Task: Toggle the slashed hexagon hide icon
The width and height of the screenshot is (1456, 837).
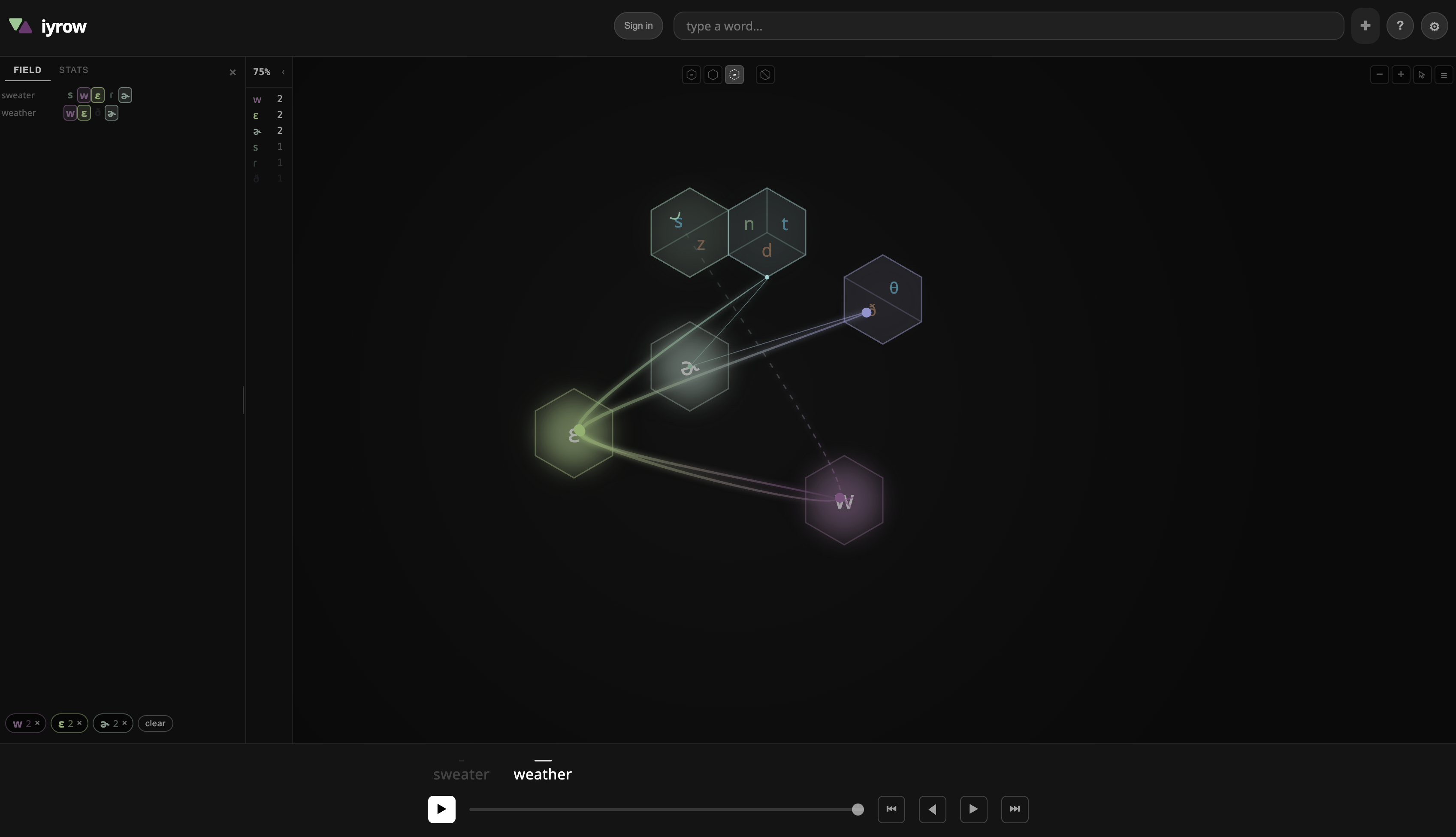Action: point(765,75)
